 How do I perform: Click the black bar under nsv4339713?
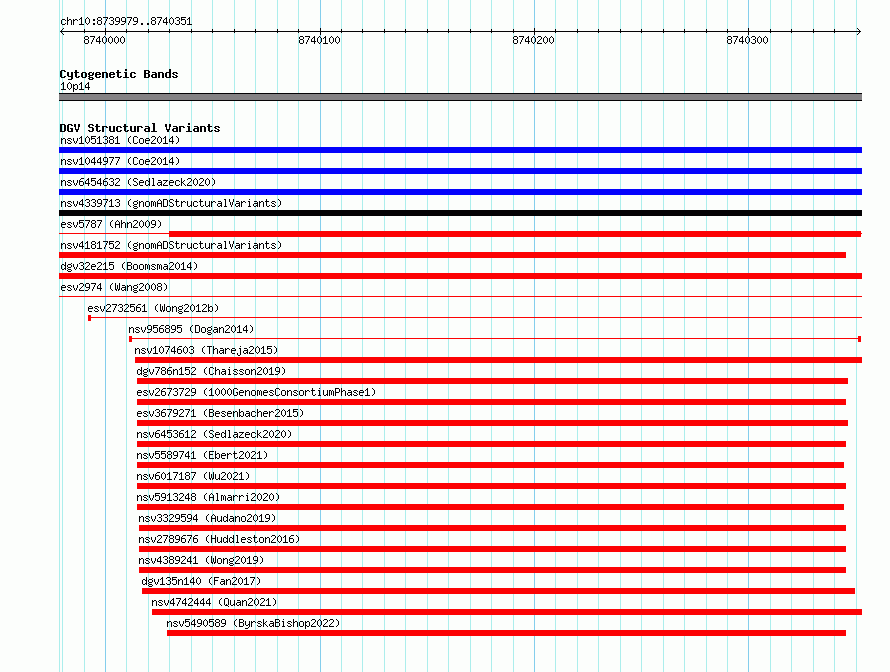(x=460, y=213)
